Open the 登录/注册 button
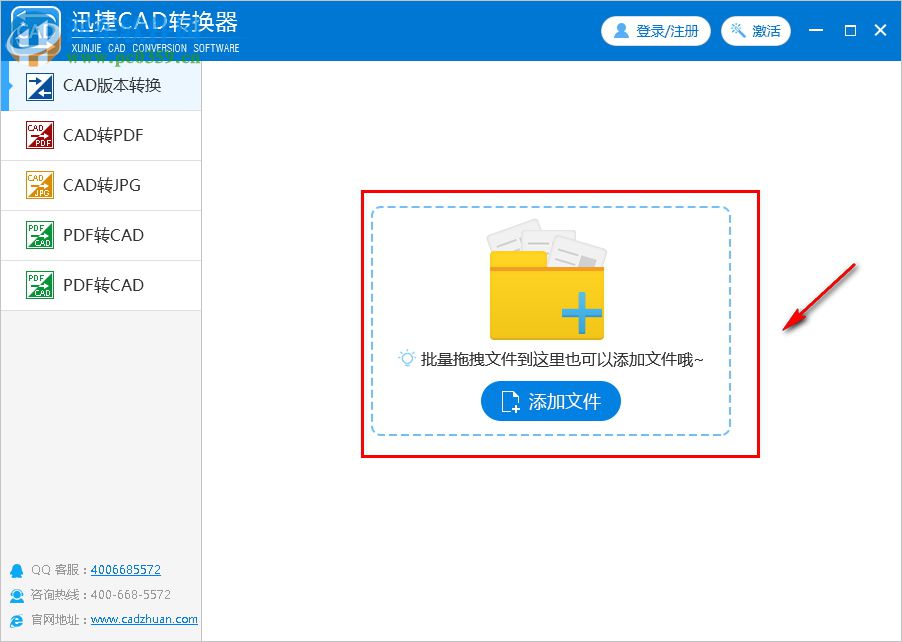 (x=656, y=31)
